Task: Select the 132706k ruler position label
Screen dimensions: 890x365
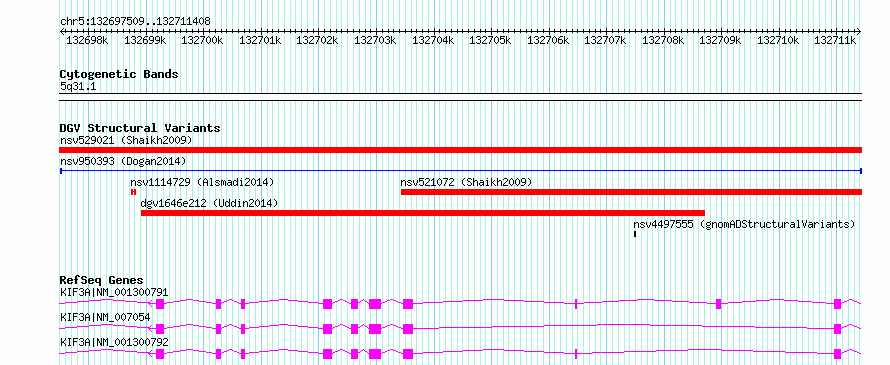Action: [548, 40]
